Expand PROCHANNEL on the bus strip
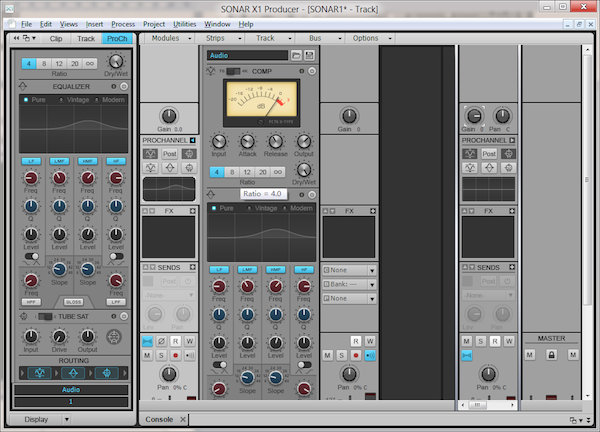600x432 pixels. click(512, 140)
